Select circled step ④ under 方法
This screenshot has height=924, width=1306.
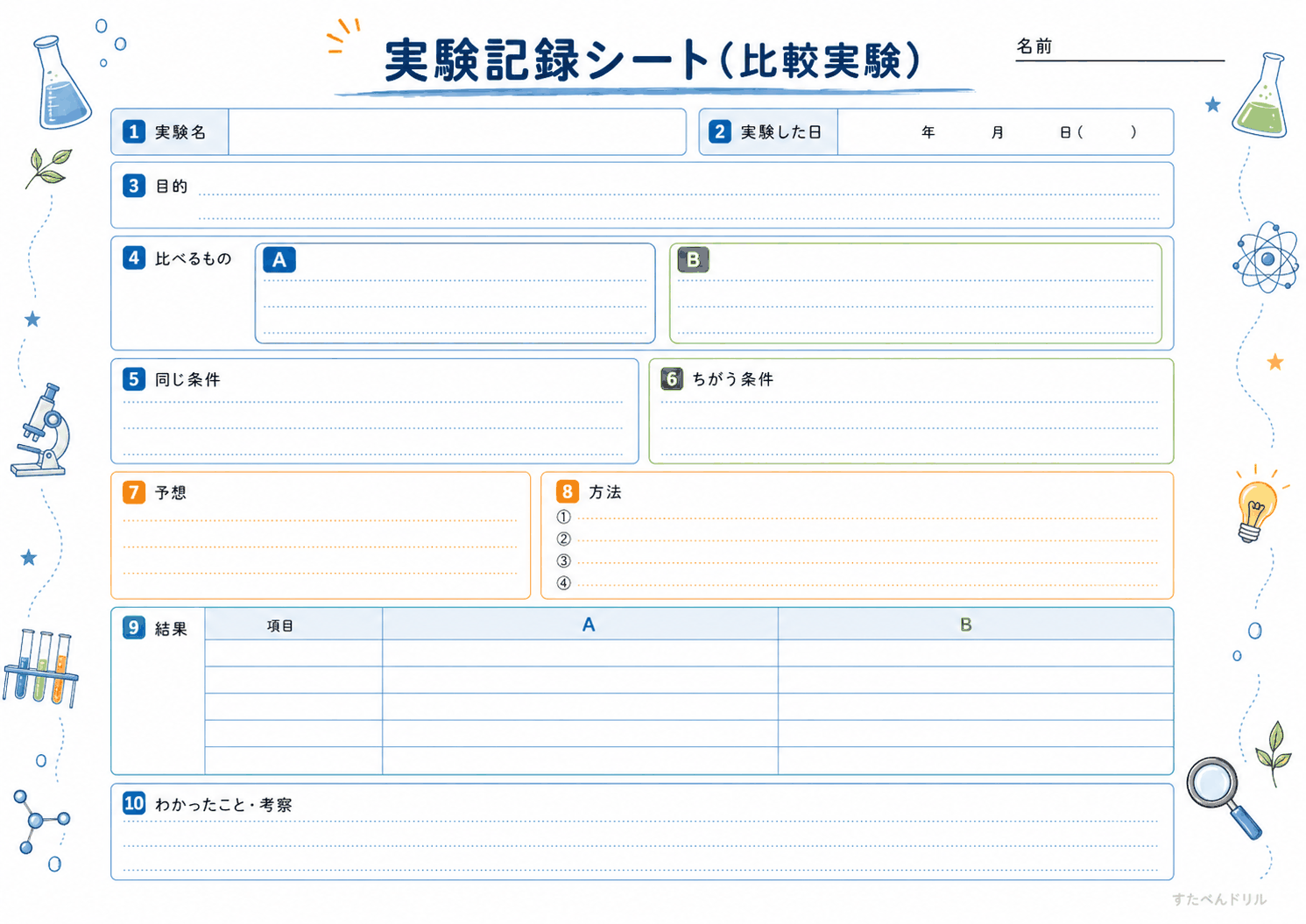tap(563, 582)
